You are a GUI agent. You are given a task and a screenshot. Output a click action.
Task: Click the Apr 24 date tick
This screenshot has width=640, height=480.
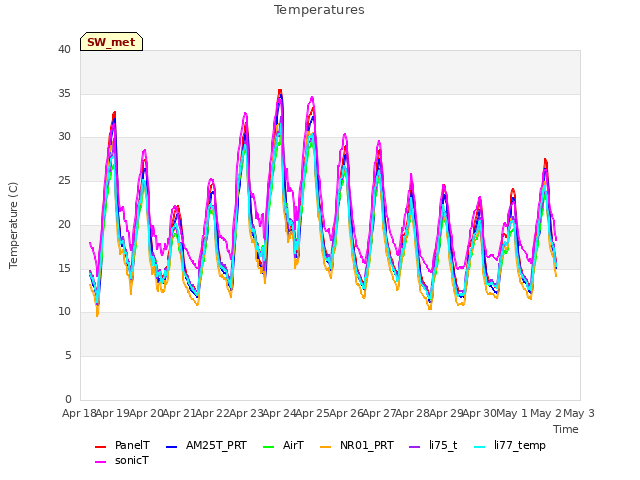coord(280,413)
